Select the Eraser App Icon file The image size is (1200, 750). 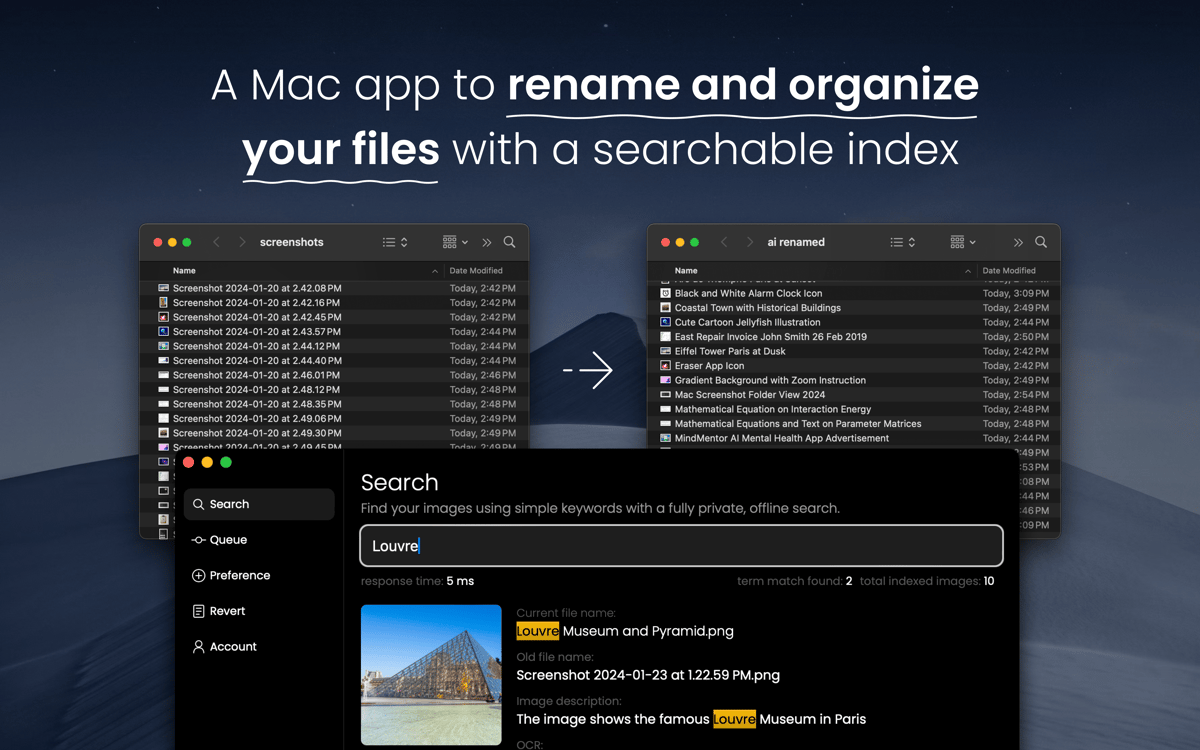(709, 366)
